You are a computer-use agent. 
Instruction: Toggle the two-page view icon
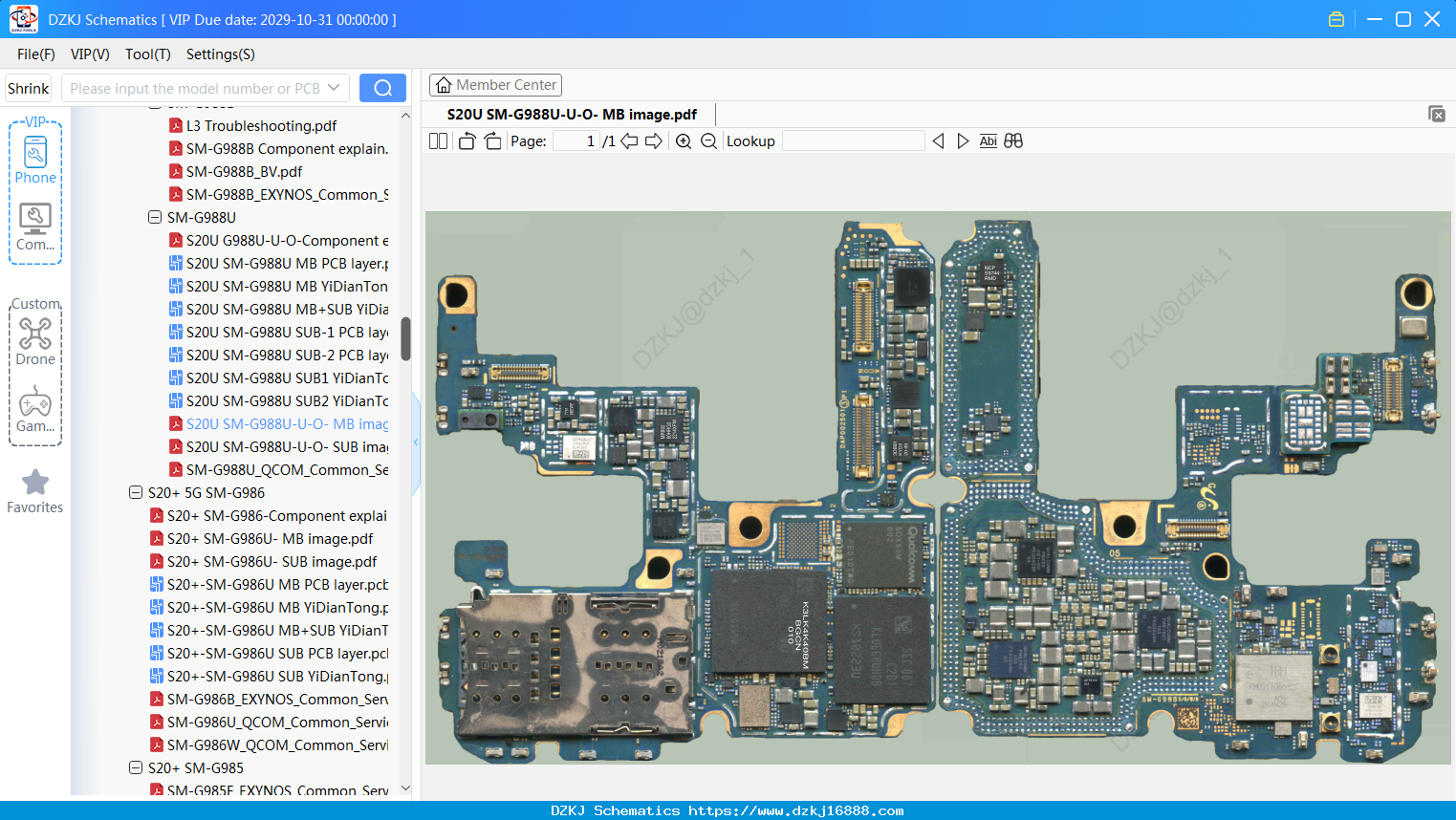click(438, 141)
